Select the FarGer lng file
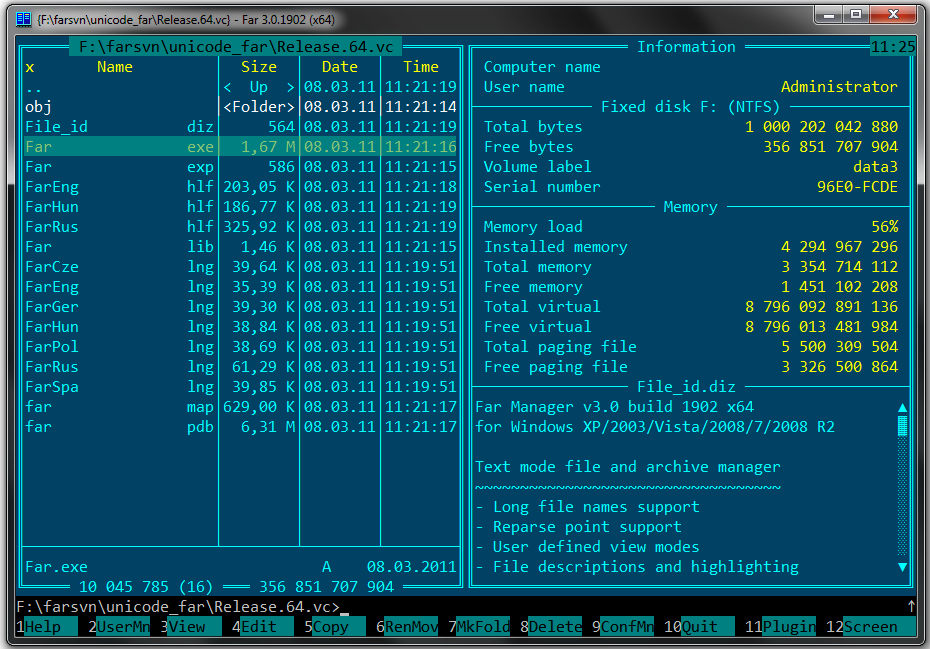 [x=240, y=307]
